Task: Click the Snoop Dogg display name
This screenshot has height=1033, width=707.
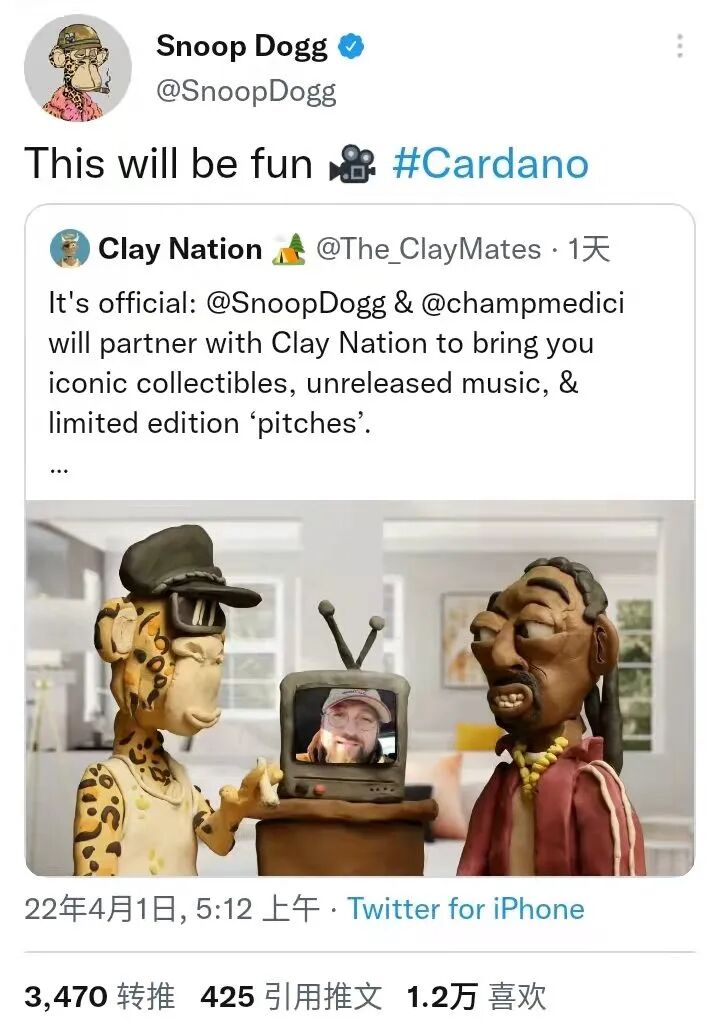Action: click(242, 47)
